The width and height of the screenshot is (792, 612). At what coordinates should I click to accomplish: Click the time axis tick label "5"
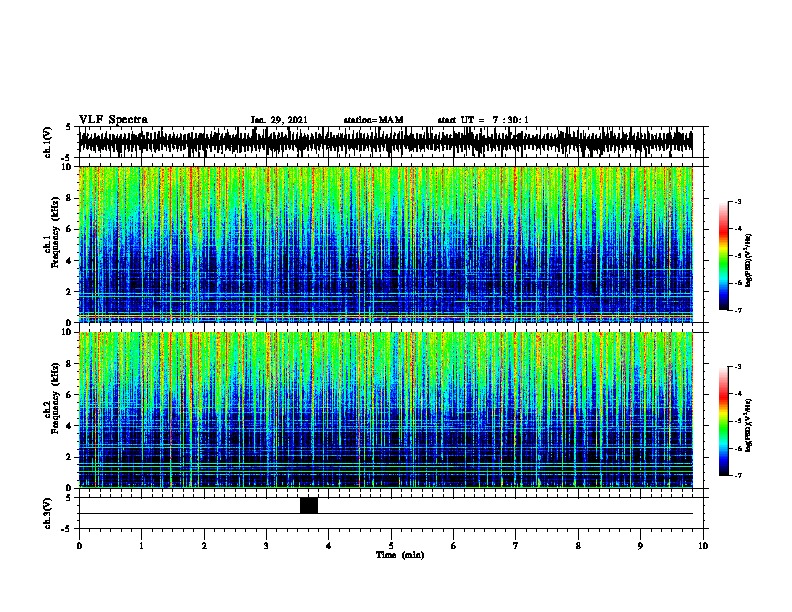pos(391,546)
